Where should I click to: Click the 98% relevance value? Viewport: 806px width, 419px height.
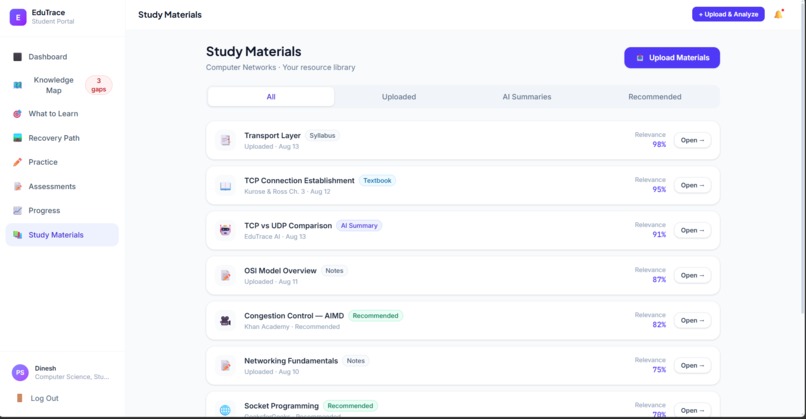(659, 144)
